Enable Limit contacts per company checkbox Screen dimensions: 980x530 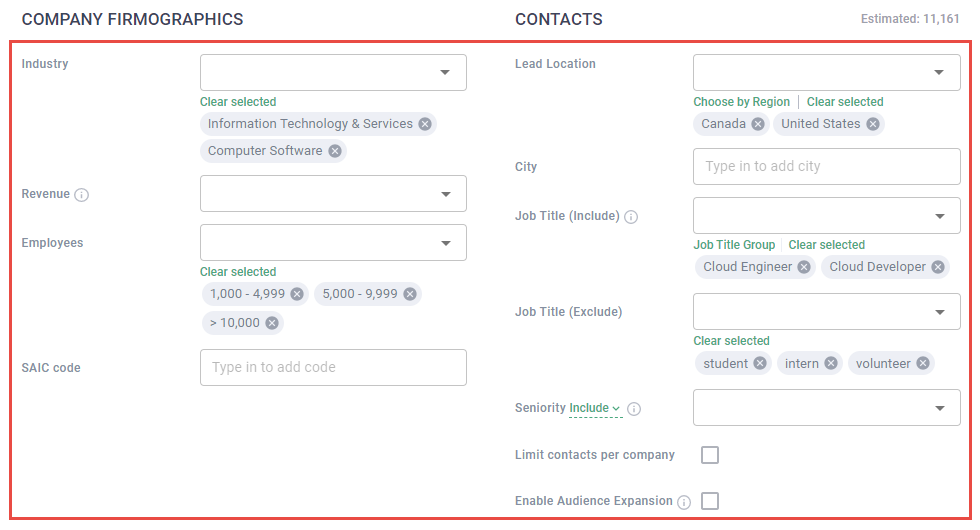pos(710,455)
